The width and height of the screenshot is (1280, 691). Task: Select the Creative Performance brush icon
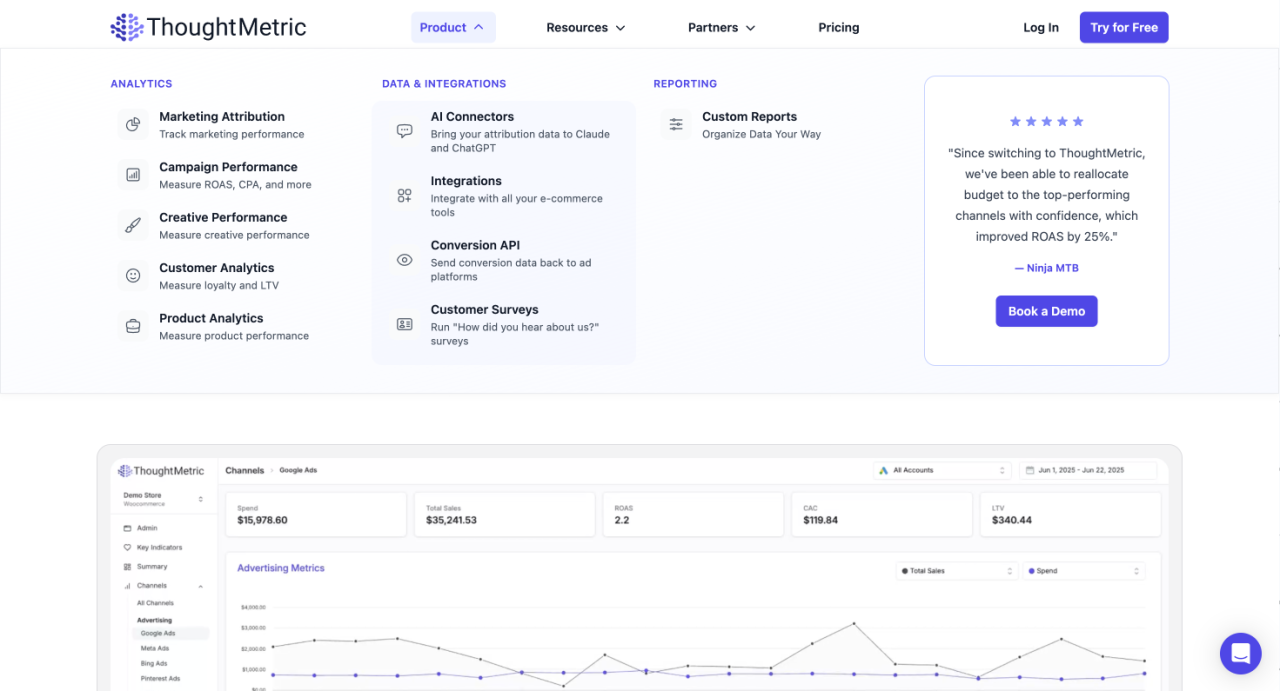[x=133, y=225]
